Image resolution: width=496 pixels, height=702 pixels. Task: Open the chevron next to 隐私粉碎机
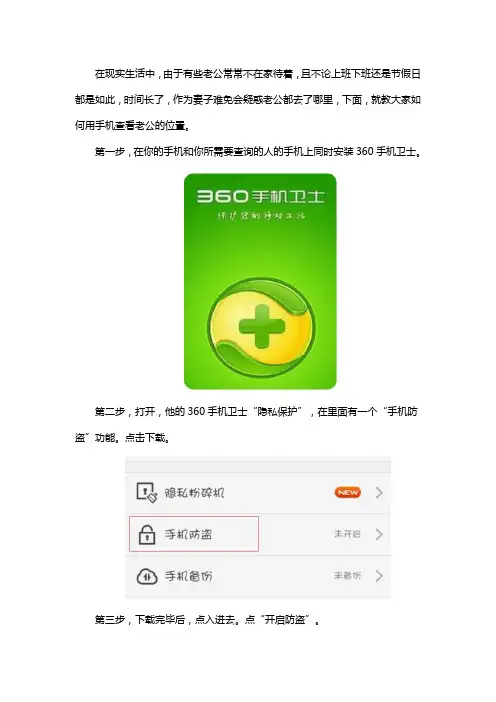coord(379,492)
